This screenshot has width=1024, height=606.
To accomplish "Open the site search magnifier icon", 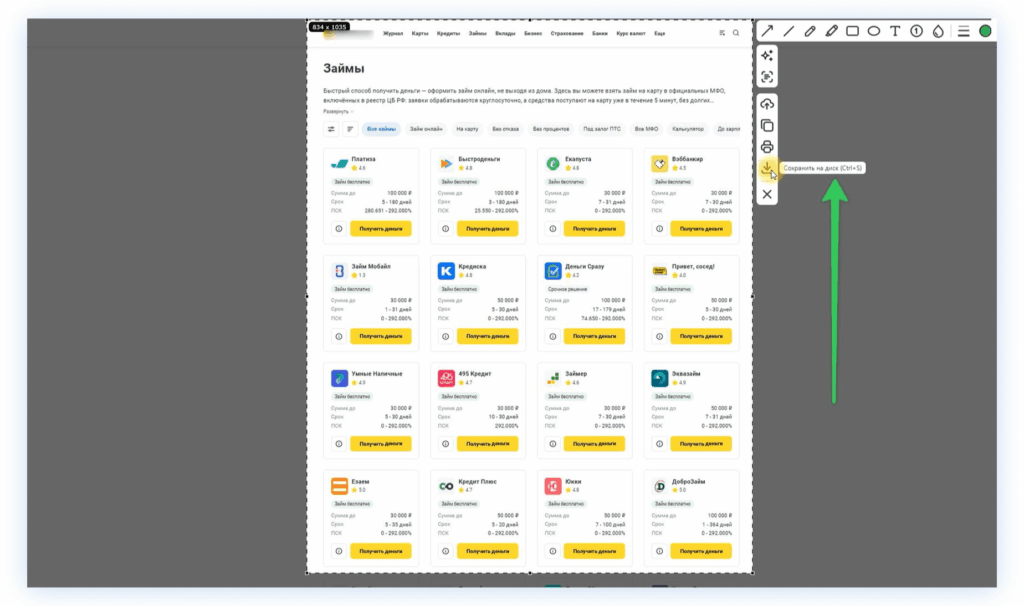I will pos(736,33).
